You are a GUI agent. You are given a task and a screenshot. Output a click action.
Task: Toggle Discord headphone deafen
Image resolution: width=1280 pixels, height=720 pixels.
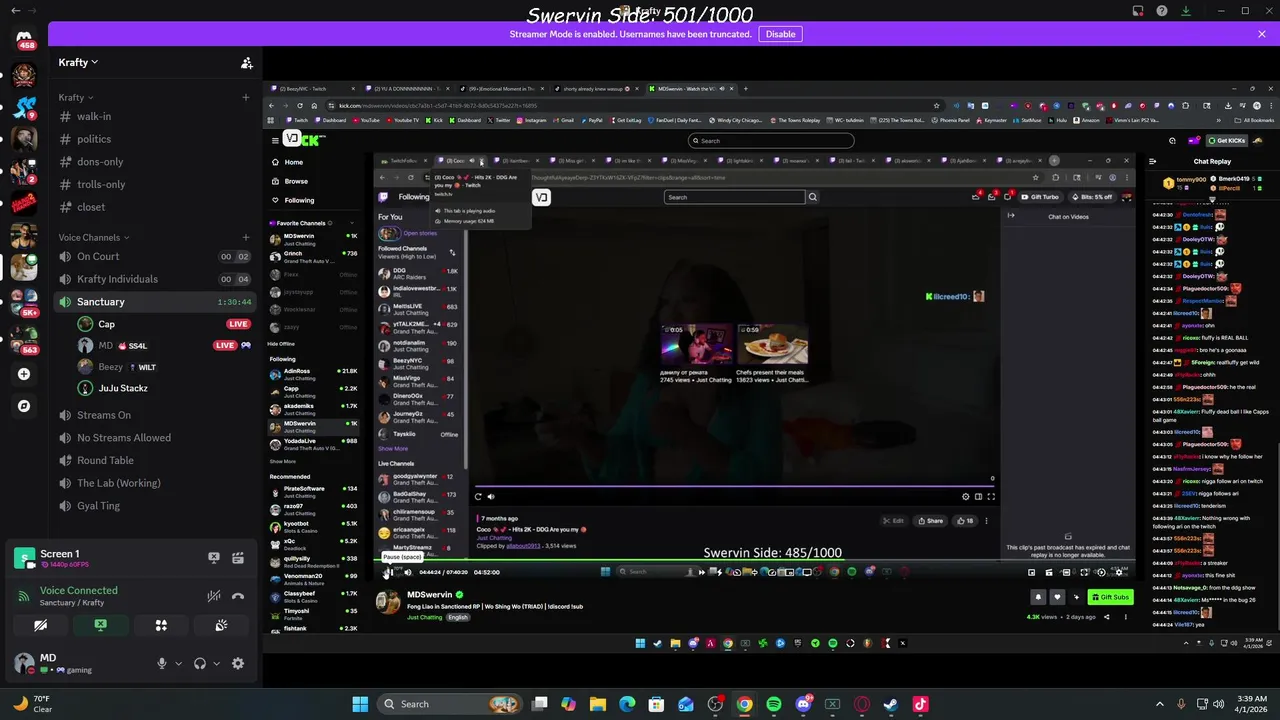200,663
